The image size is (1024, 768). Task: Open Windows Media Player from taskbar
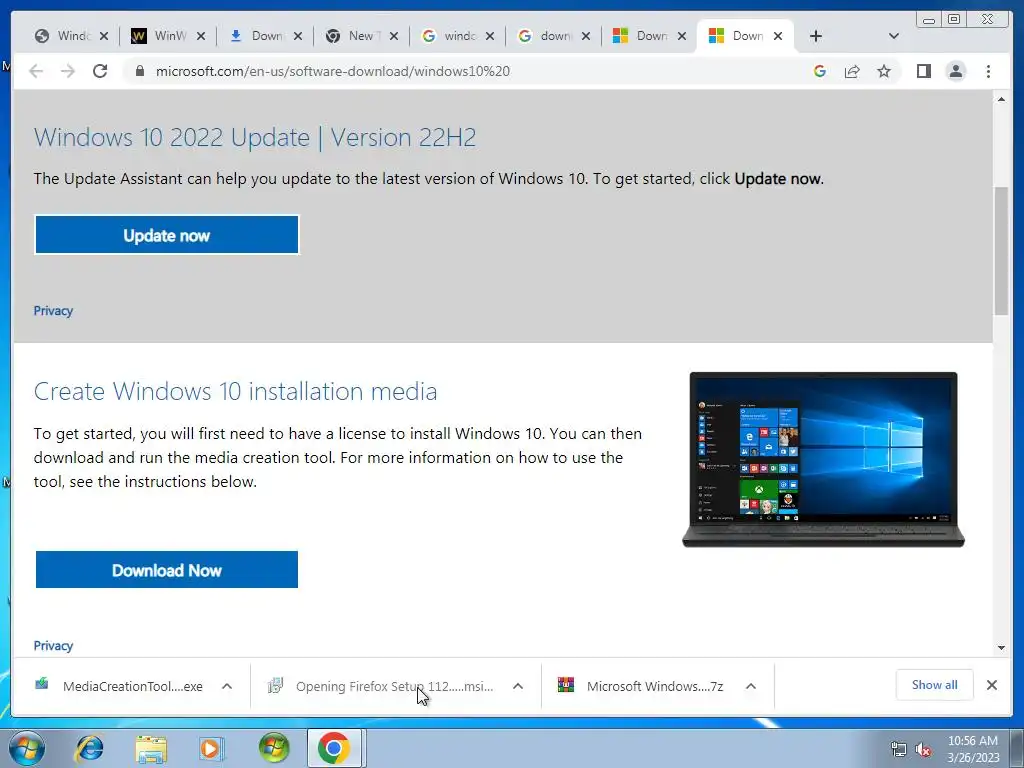pyautogui.click(x=211, y=748)
